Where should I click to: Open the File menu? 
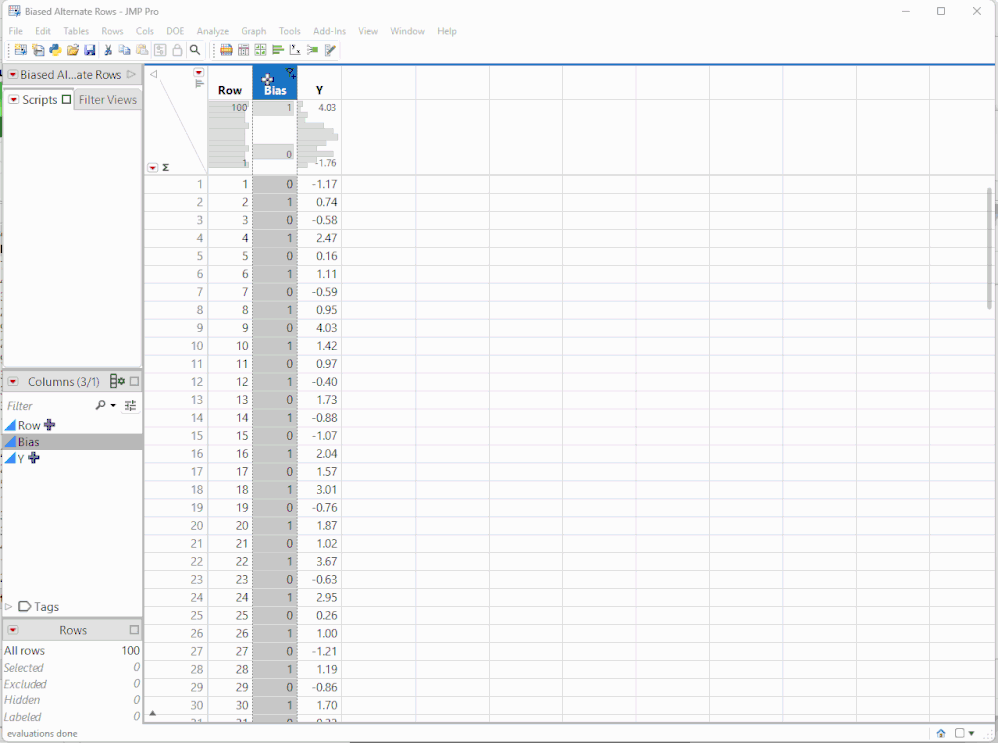[16, 31]
